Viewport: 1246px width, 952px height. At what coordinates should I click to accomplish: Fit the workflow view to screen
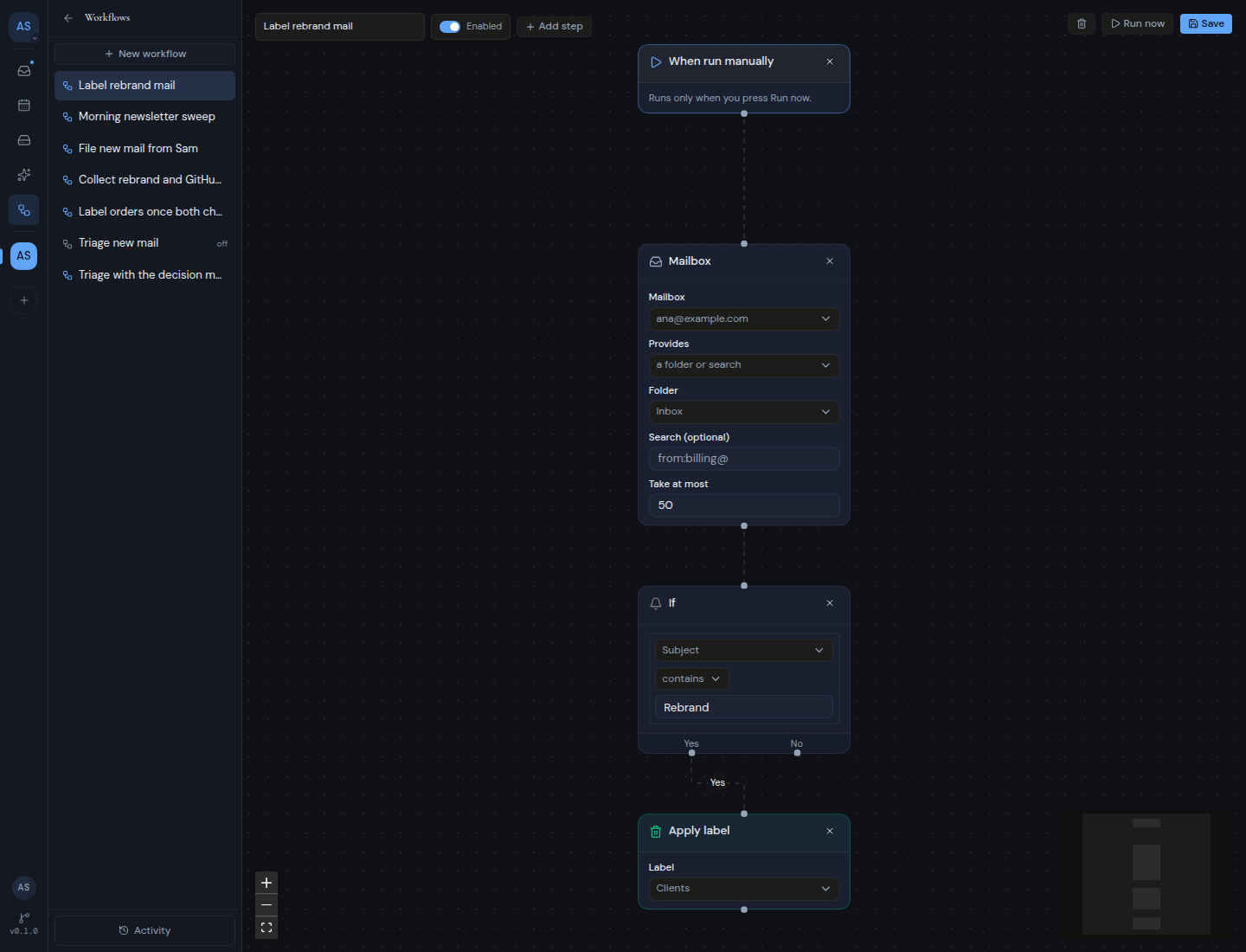click(267, 928)
